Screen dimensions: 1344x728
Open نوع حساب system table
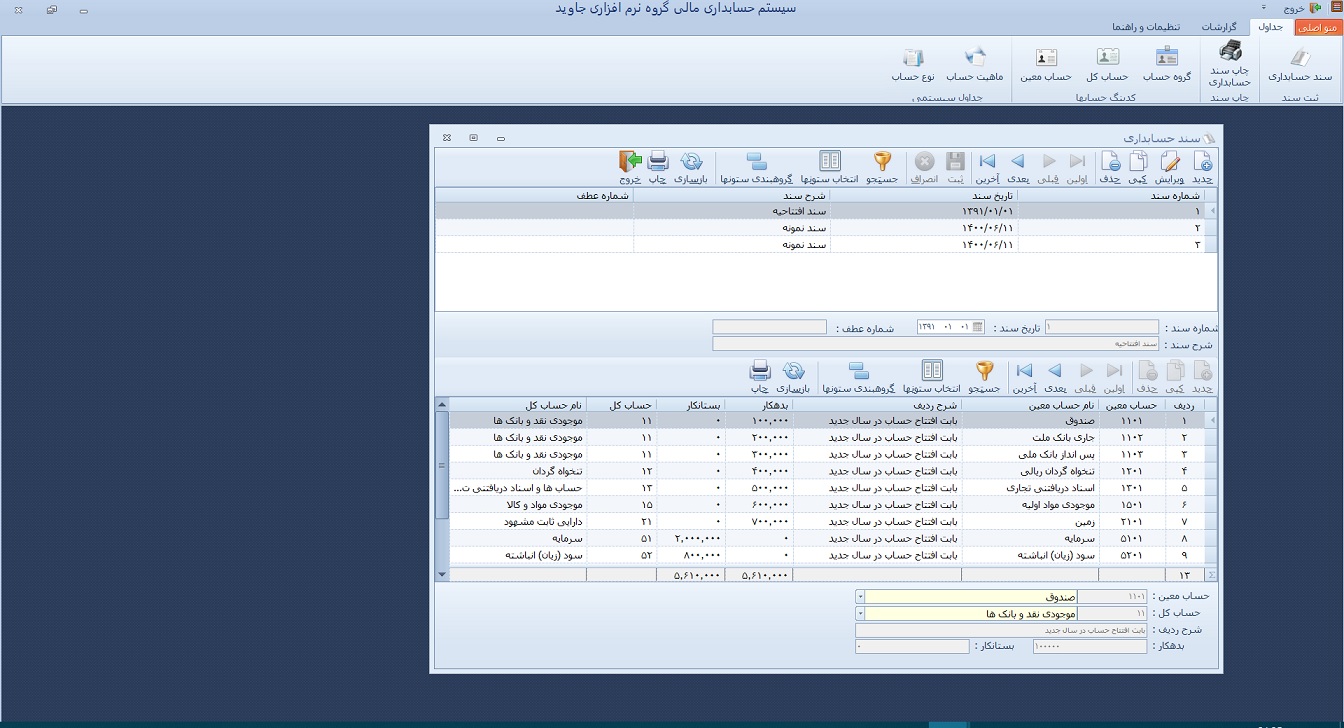coord(913,65)
